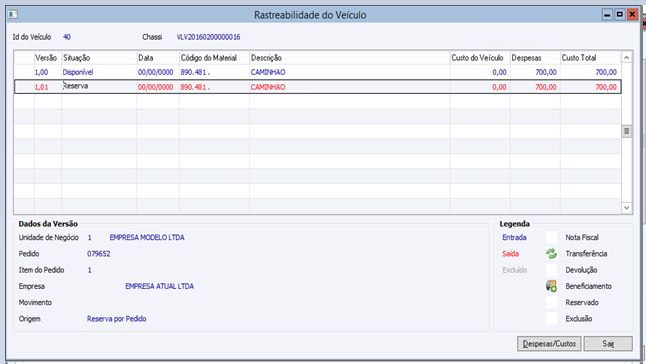This screenshot has height=364, width=646.
Task: Click the Código do Material column header
Action: pos(214,58)
